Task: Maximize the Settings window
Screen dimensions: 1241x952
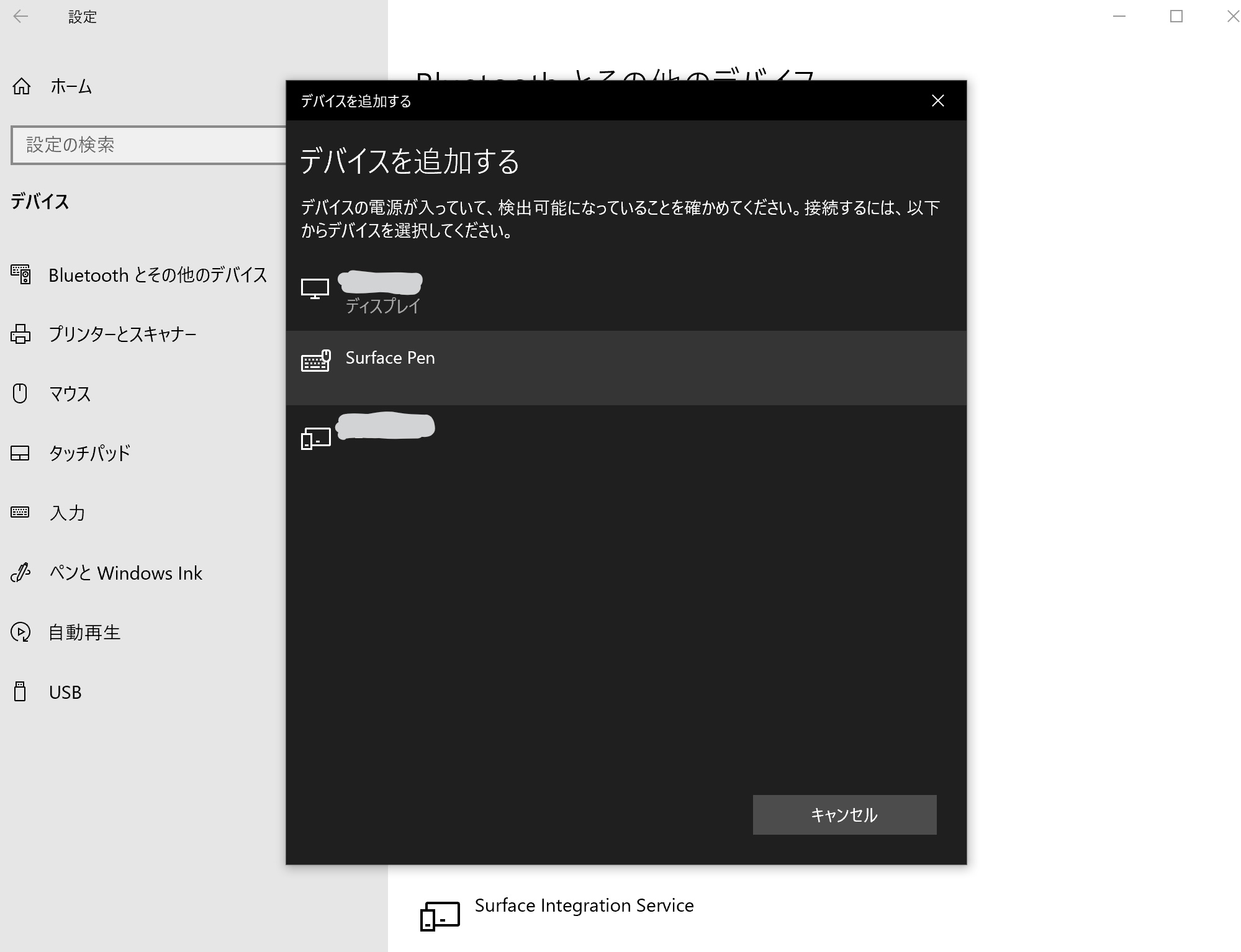Action: 1176,17
